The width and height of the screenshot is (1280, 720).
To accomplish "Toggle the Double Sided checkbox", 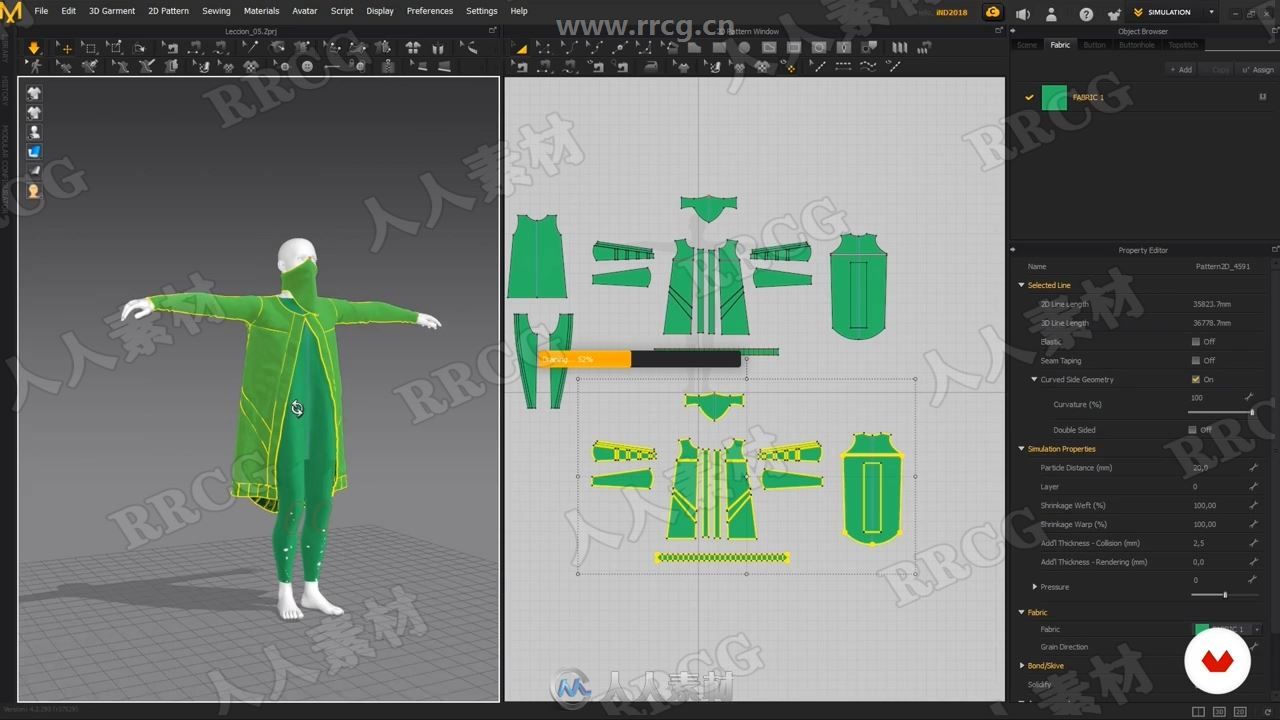I will [1192, 430].
